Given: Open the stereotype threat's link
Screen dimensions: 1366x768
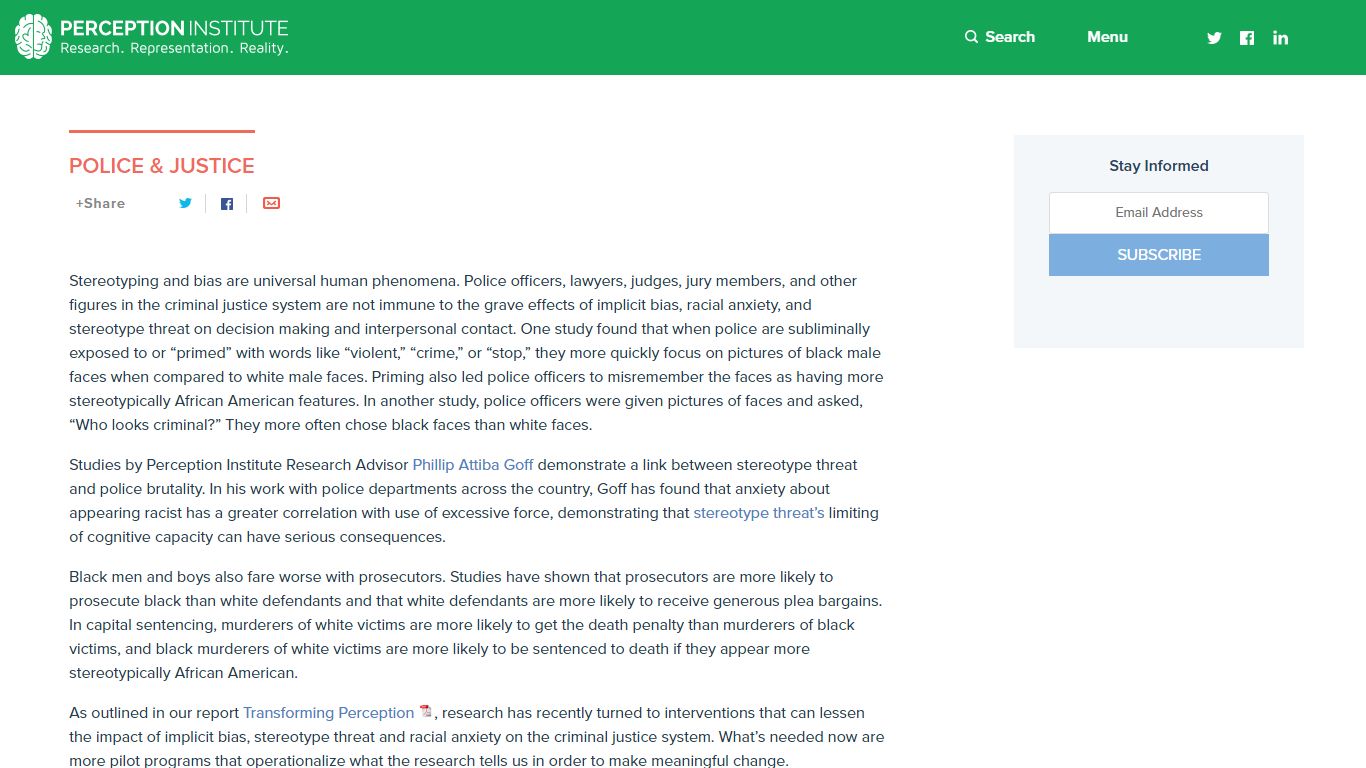Looking at the screenshot, I should [x=759, y=513].
